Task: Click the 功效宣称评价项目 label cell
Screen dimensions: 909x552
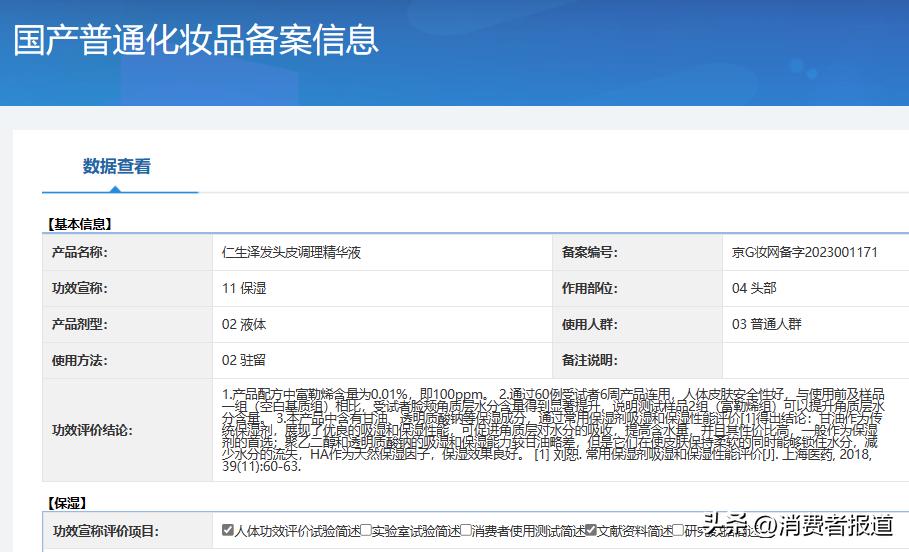Action: [129, 531]
